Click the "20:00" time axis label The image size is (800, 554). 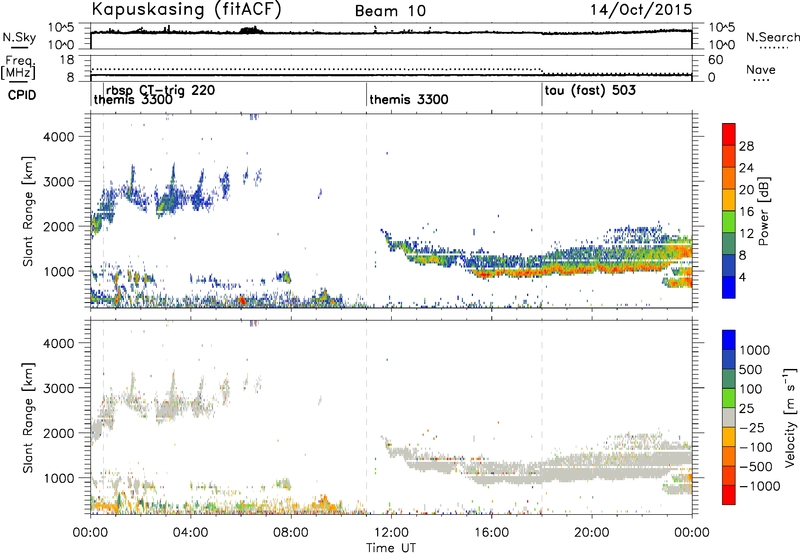592,533
